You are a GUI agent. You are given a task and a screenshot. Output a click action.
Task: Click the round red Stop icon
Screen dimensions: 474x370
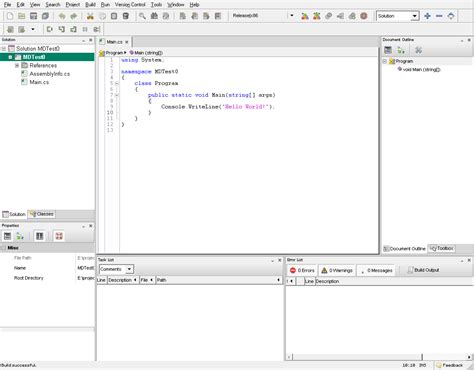364,16
